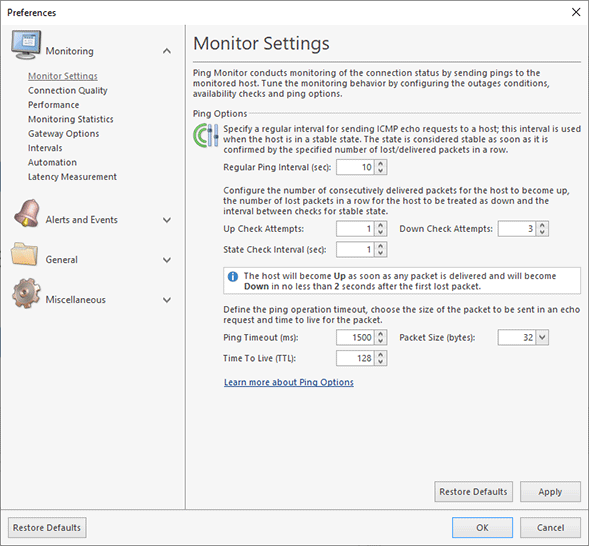Click the Ping Options sliders icon

pyautogui.click(x=206, y=135)
